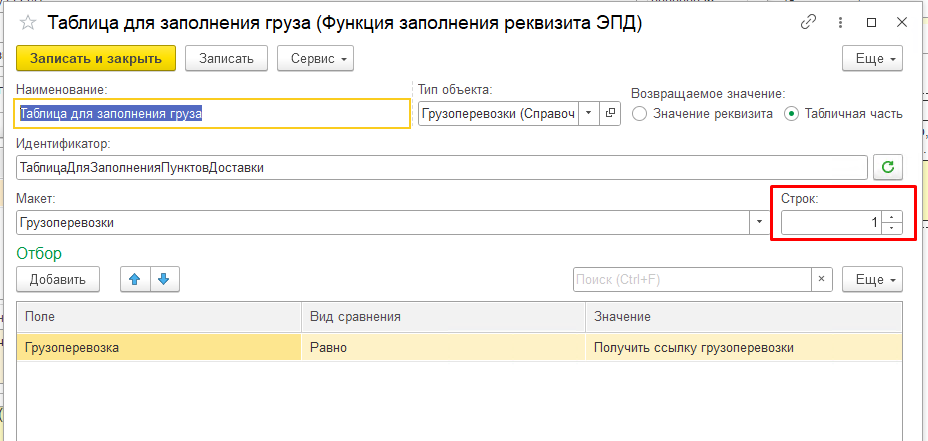Screen dimensions: 928x441
Task: Add this form to favorites with star icon
Action: tap(27, 22)
